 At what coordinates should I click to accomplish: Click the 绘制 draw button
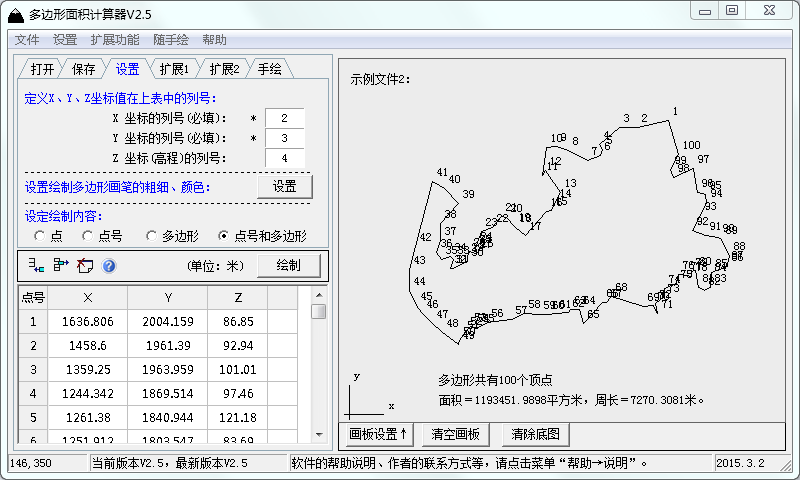pyautogui.click(x=288, y=266)
